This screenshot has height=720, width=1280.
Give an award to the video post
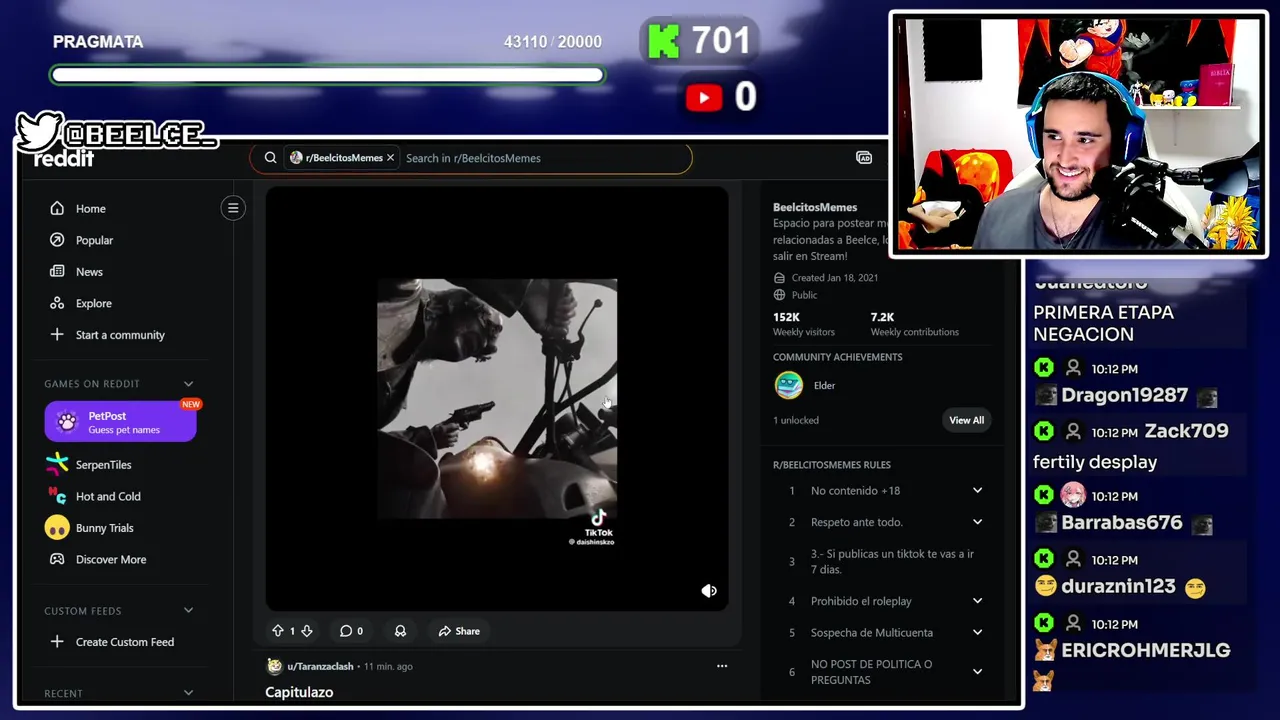coord(400,631)
